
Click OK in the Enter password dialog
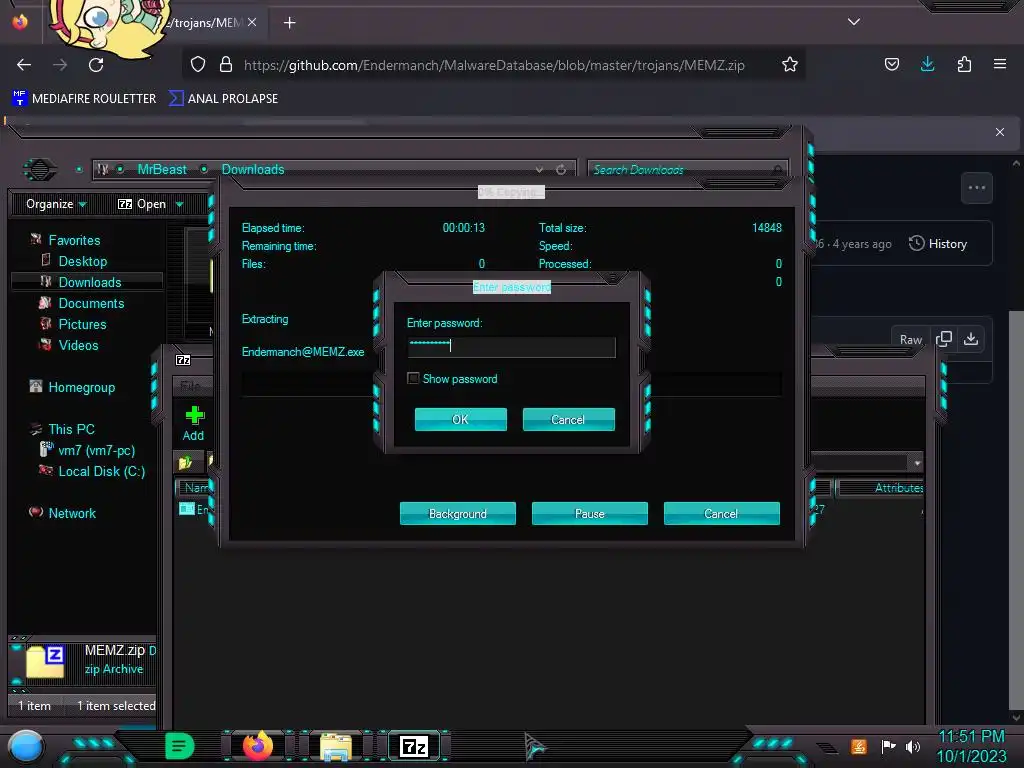(x=460, y=419)
